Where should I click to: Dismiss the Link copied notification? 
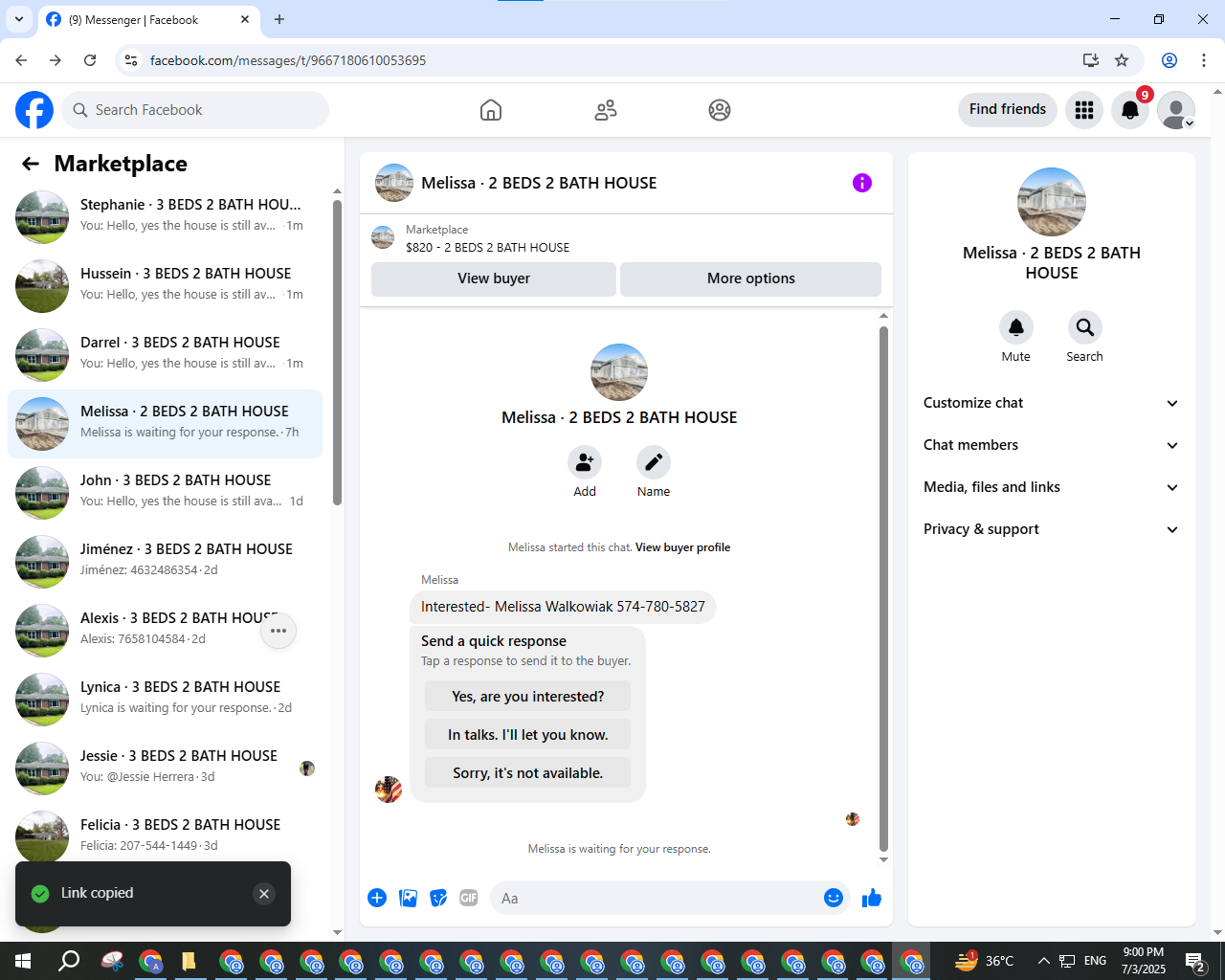point(264,894)
